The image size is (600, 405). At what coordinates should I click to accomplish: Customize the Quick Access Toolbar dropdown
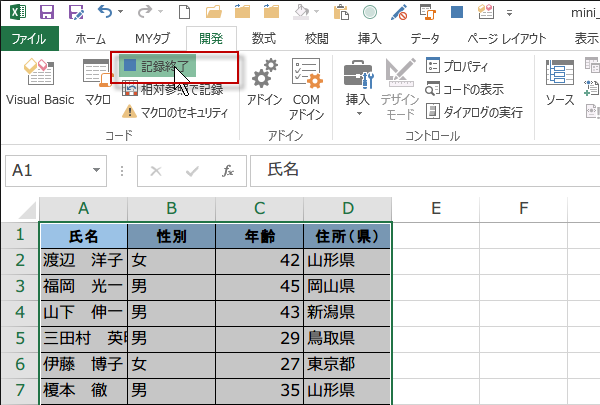coord(509,13)
